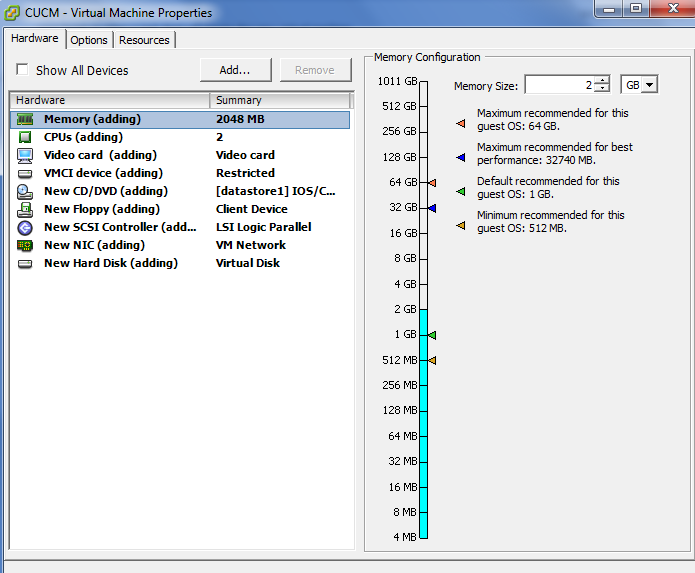Click the Memory device icon in hardware list

25,119
